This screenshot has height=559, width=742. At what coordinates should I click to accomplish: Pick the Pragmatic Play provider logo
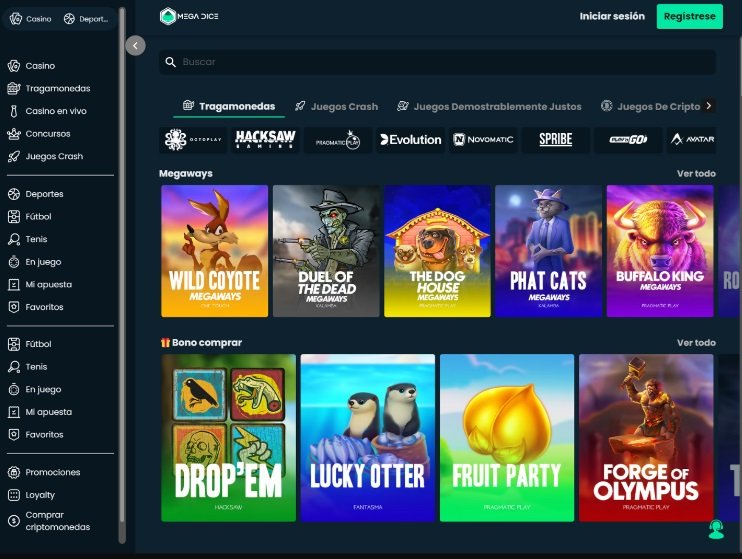pos(338,140)
